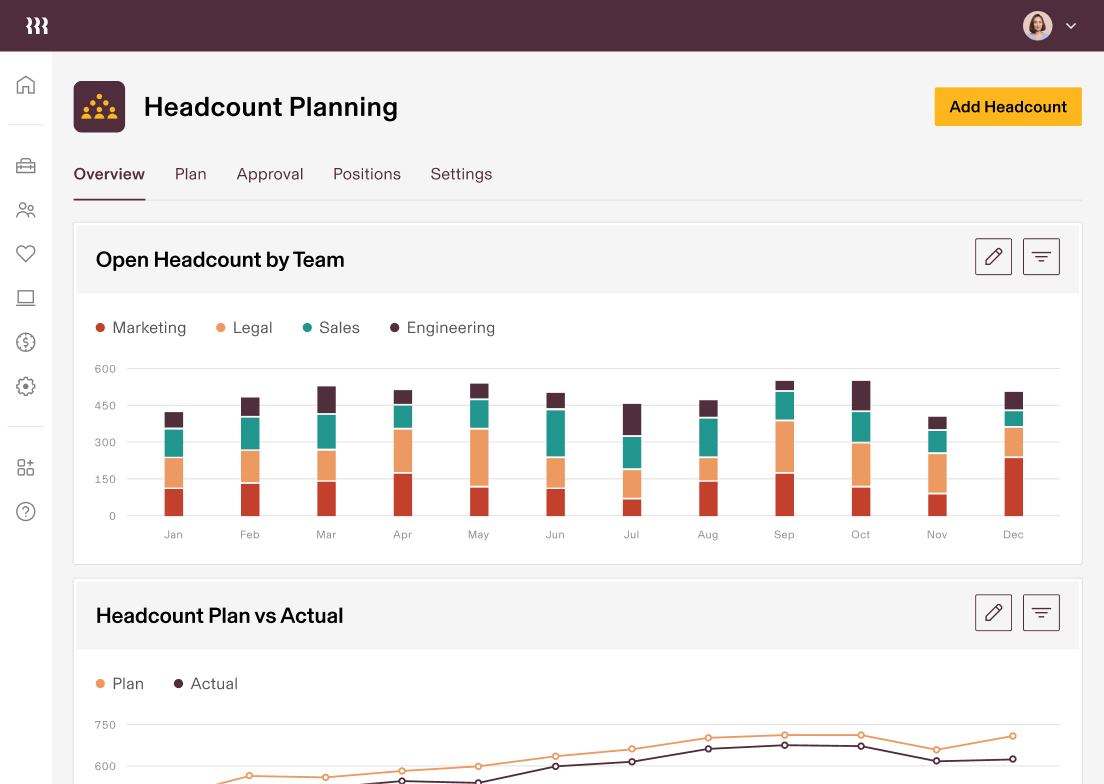The width and height of the screenshot is (1104, 784).
Task: Open the Approval tab
Action: tap(270, 174)
